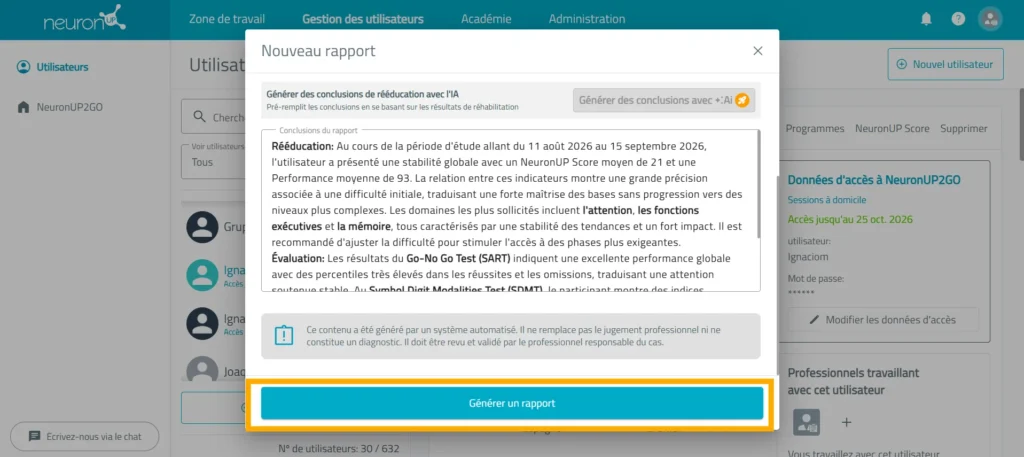Click the plus icon in Nouvel utilisateur
The height and width of the screenshot is (457, 1024).
click(902, 65)
